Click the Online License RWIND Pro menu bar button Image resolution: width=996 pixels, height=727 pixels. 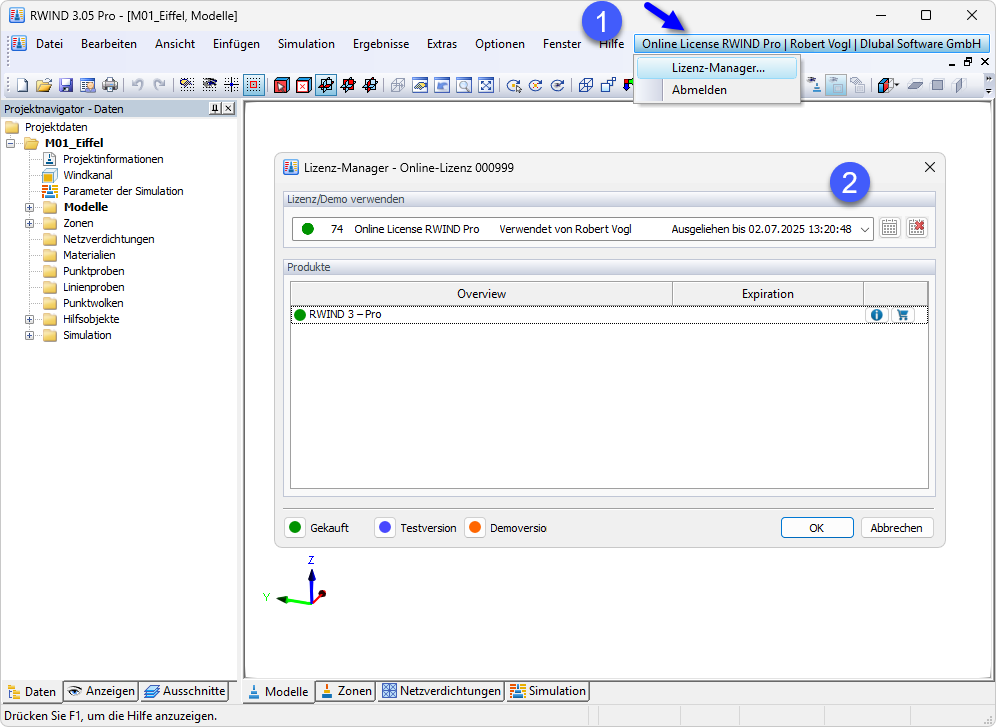[811, 44]
